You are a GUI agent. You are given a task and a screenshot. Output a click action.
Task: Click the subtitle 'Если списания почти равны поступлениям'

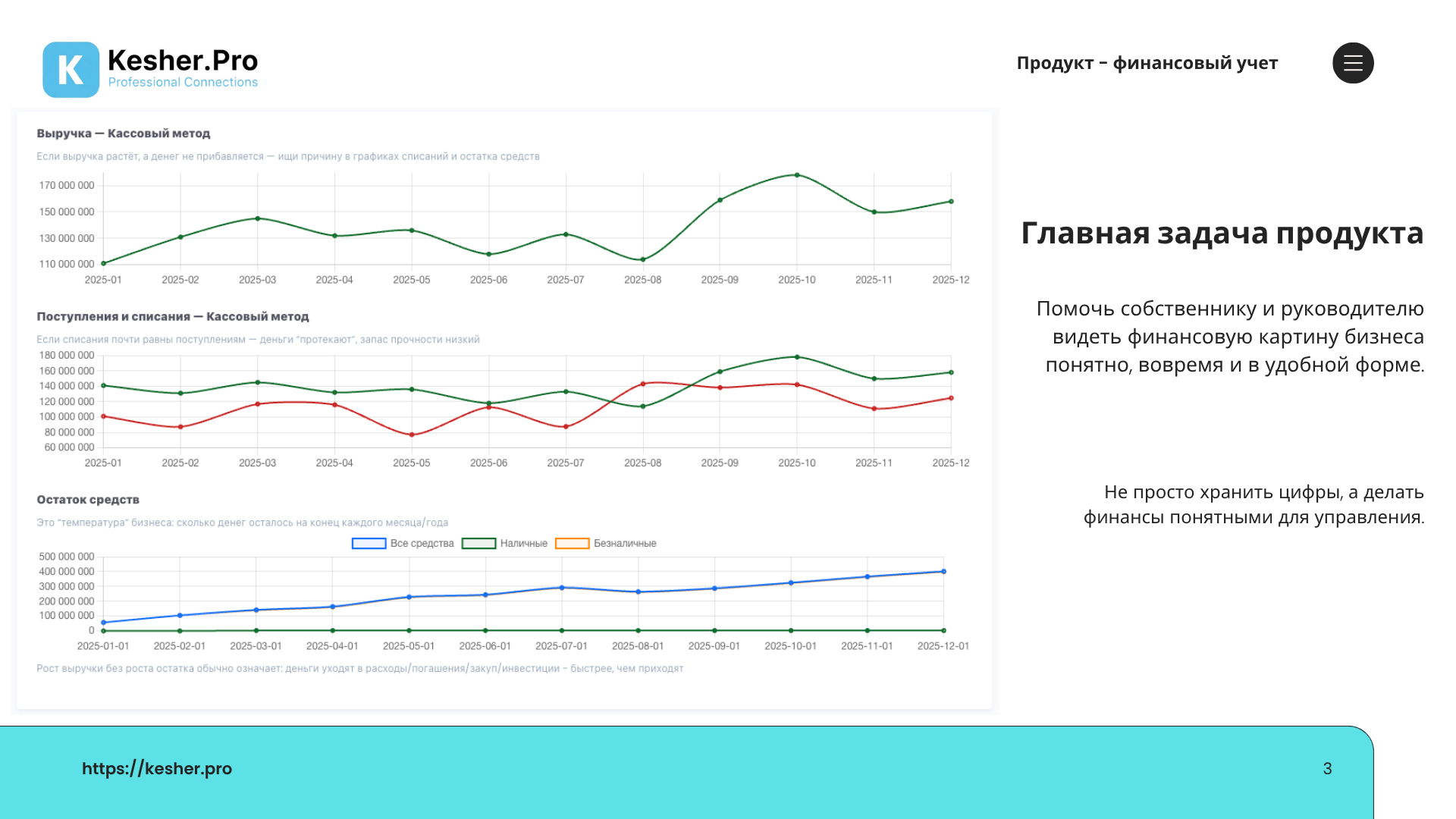point(258,340)
